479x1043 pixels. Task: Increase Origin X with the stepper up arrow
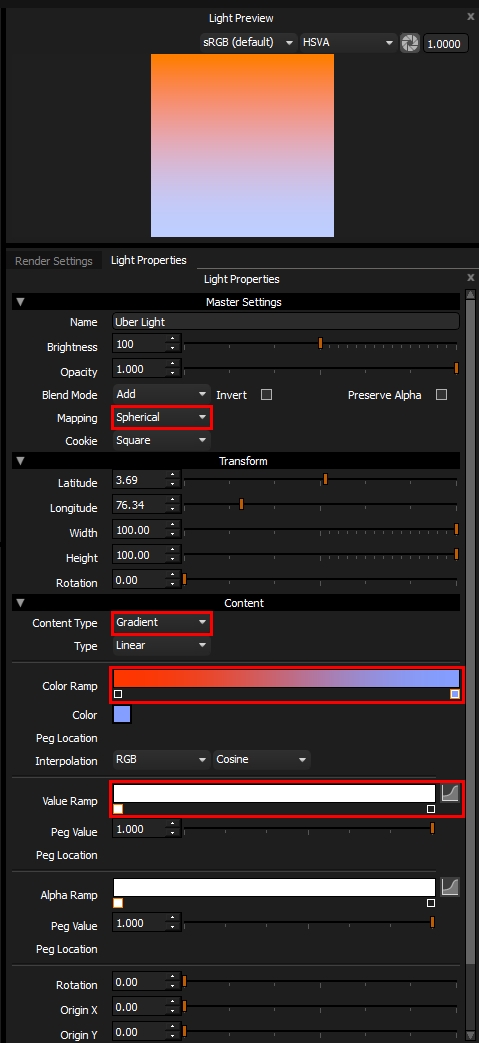173,1002
